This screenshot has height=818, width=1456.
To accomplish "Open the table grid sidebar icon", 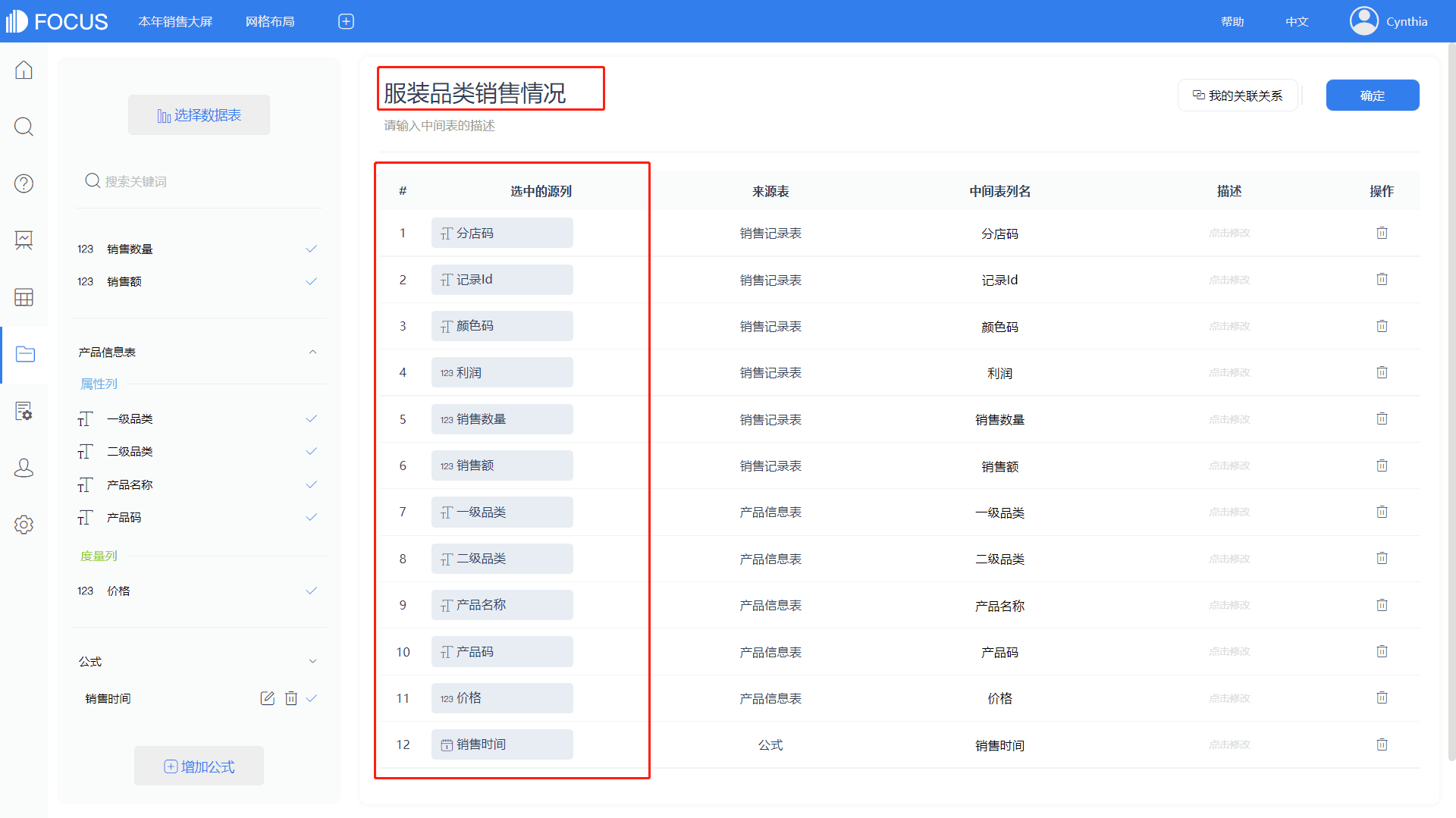I will click(24, 297).
